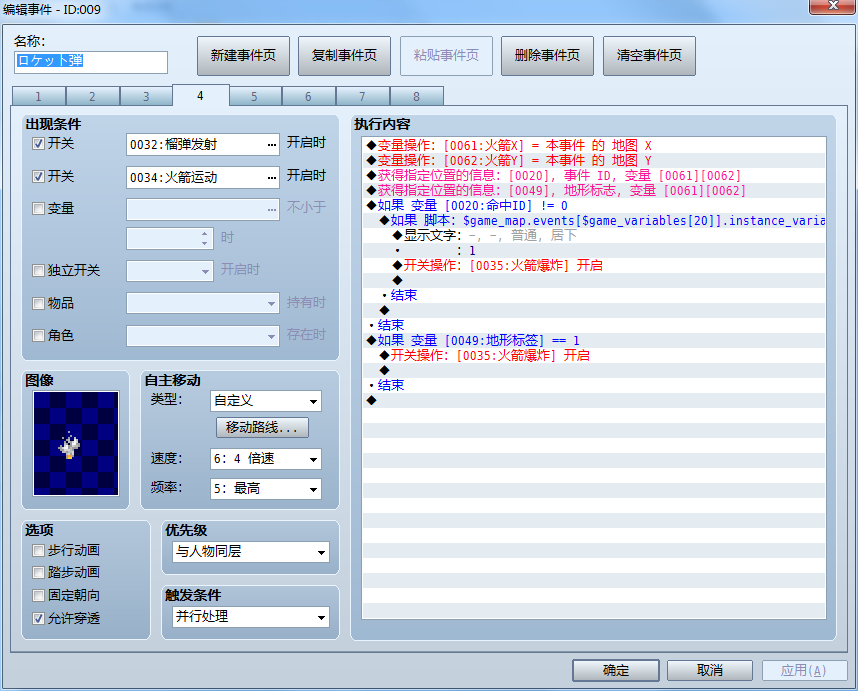858x691 pixels.
Task: Check the 踏步动画 option
Action: tap(38, 572)
